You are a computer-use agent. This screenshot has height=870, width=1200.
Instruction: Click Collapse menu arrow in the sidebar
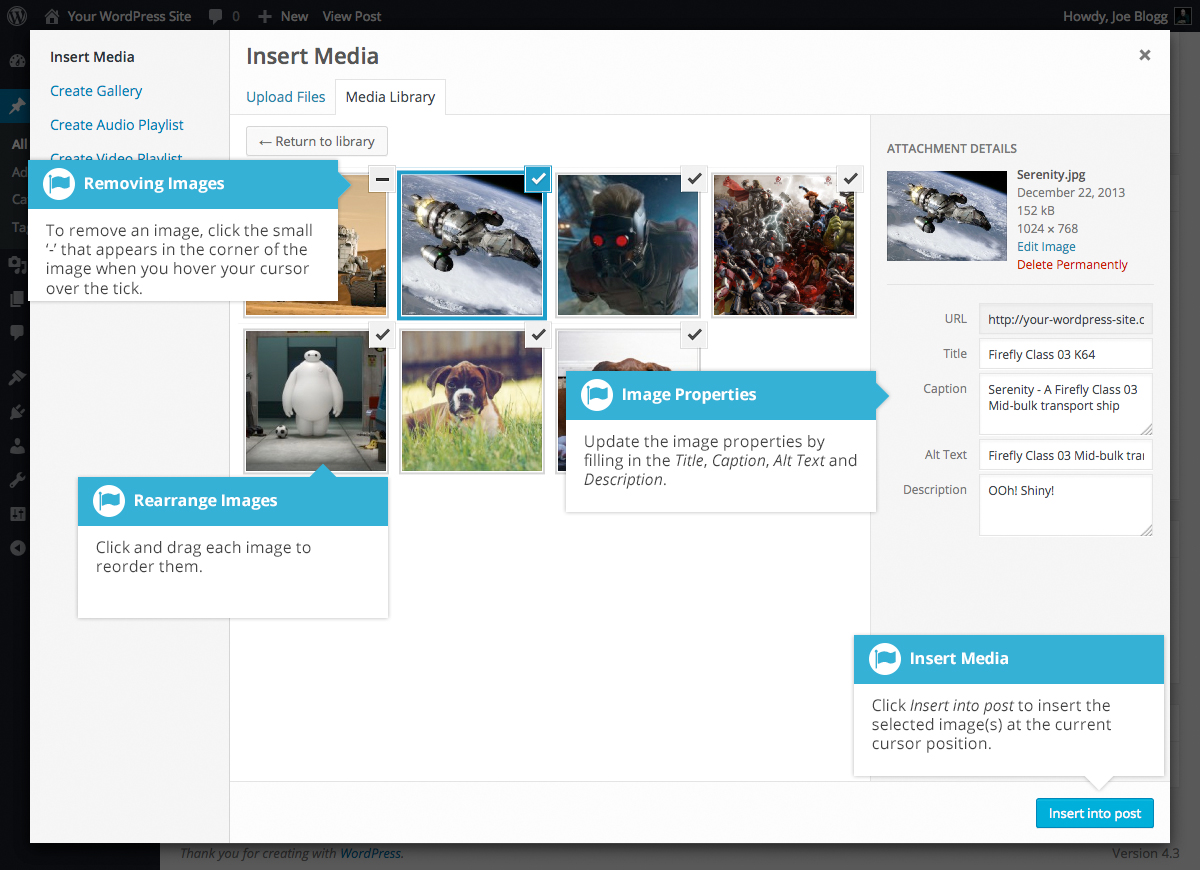click(x=16, y=548)
